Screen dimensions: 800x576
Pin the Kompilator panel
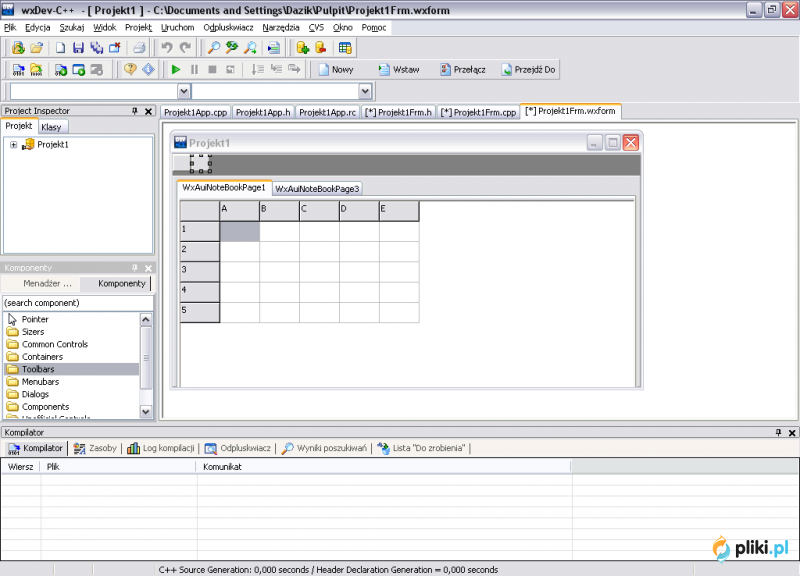click(x=778, y=433)
